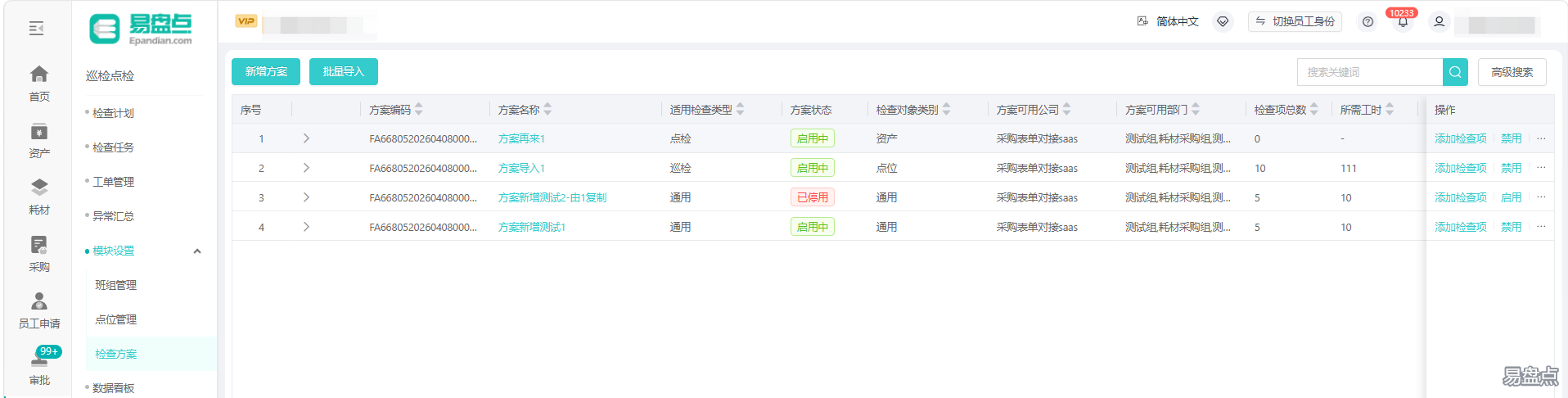The image size is (1568, 398).
Task: Click 添加检查项 for 方案新增测试2-由1复制
Action: pos(1461,197)
